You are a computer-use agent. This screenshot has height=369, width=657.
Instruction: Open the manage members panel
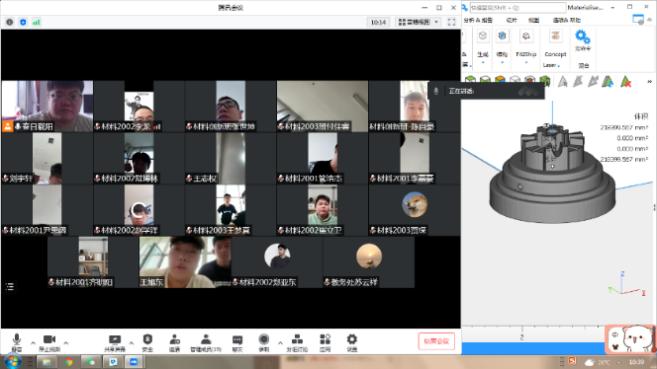(206, 343)
